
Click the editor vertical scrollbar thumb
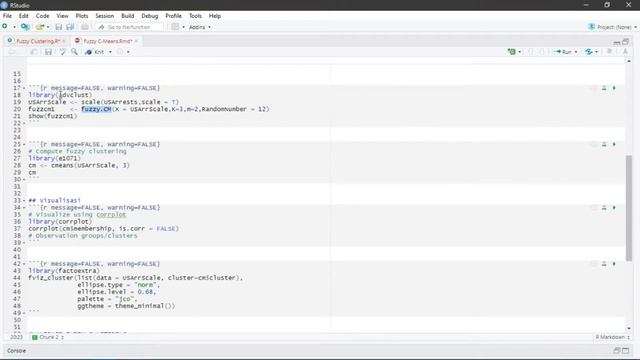pos(629,208)
